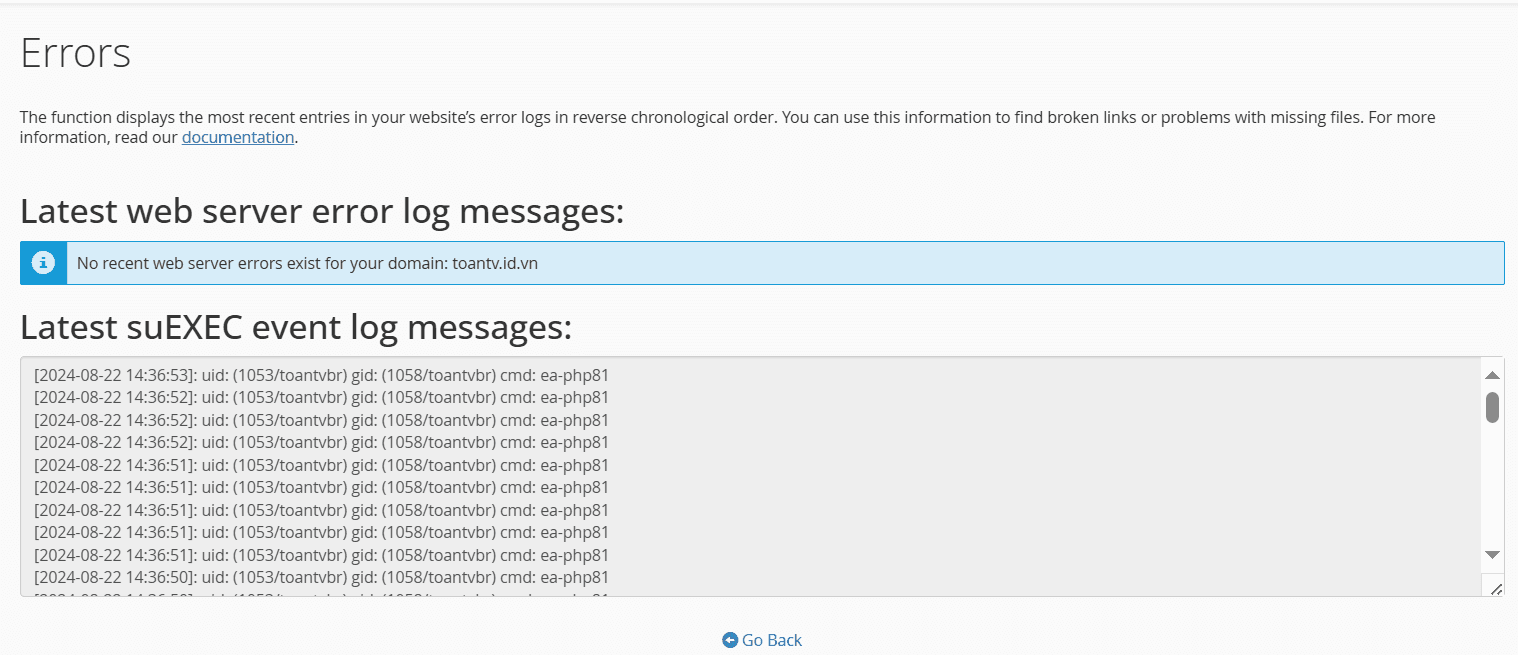This screenshot has height=655, width=1518.
Task: Click the info icon in blue alert
Action: [x=43, y=263]
